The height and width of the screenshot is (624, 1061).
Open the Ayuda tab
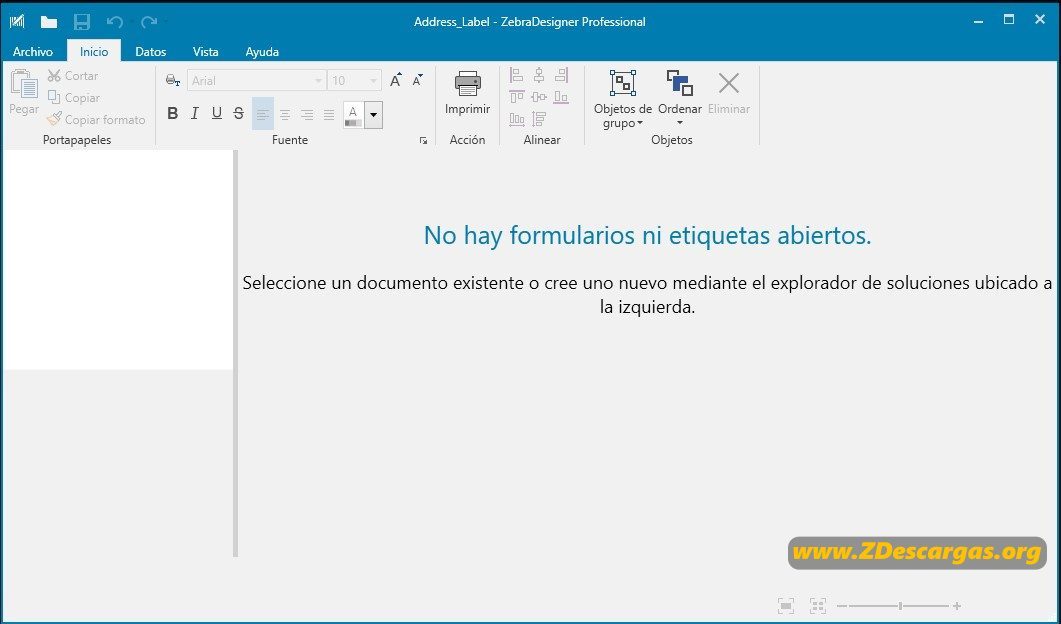point(262,51)
